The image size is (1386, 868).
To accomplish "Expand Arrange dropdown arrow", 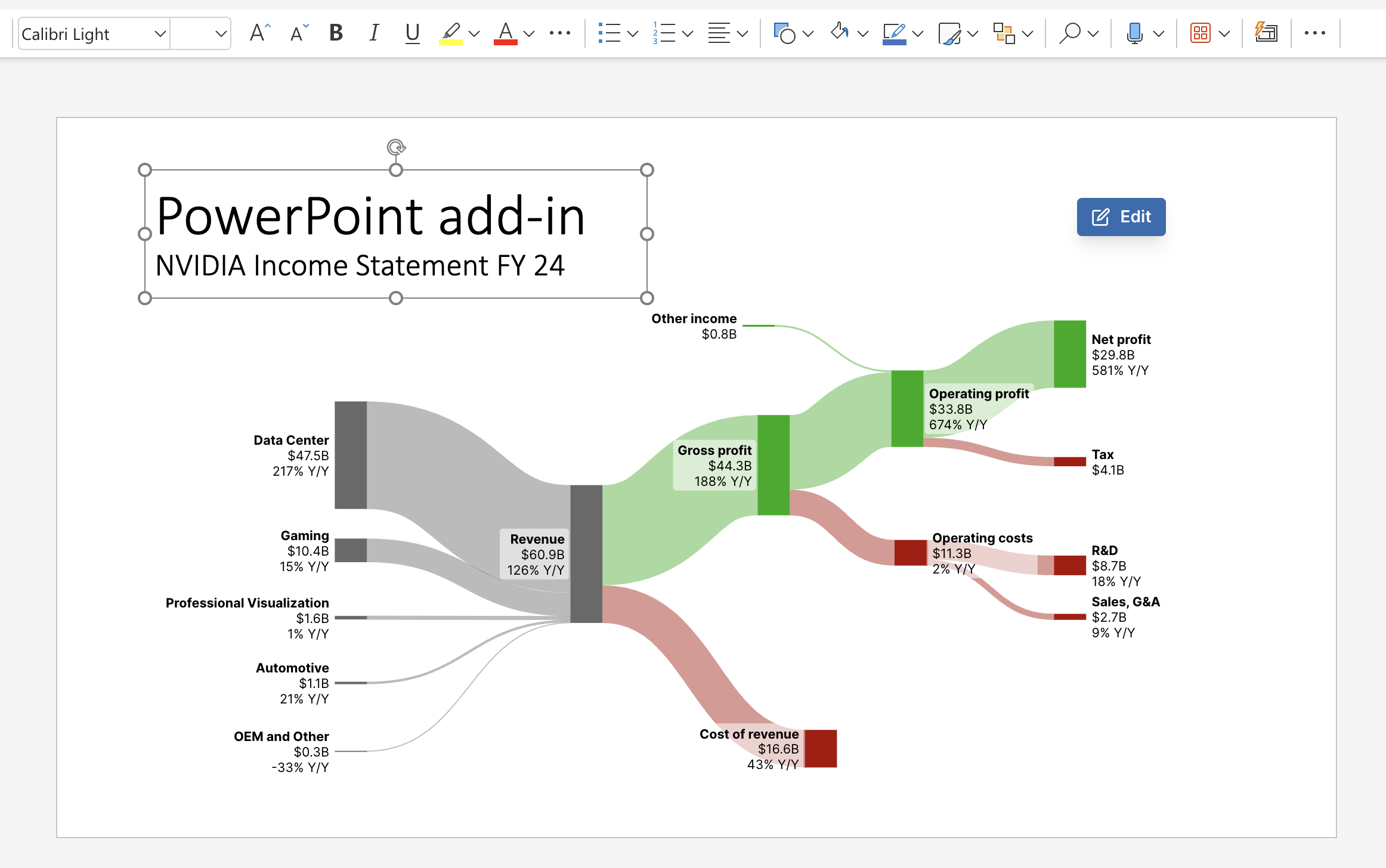I will click(1028, 34).
